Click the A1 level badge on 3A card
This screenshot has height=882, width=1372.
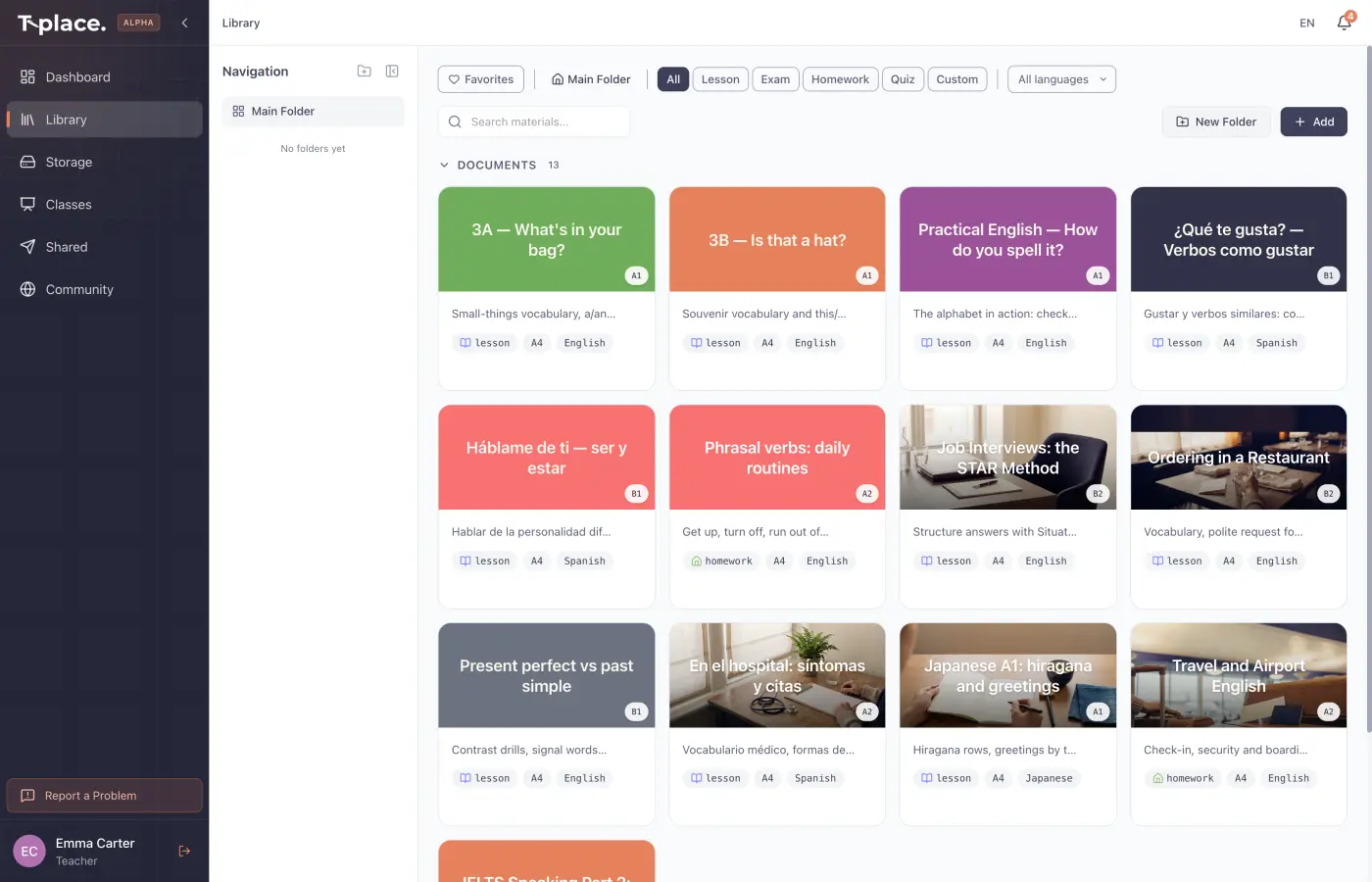click(636, 276)
